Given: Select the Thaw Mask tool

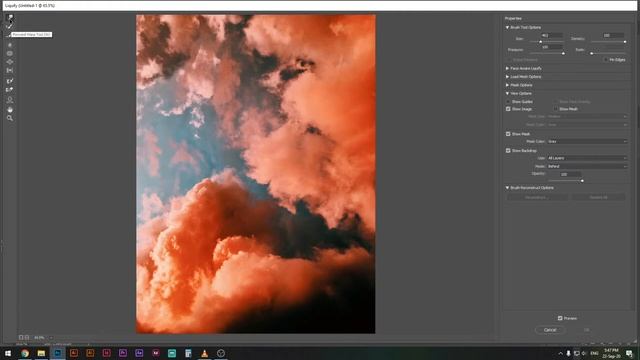Looking at the screenshot, I should (10, 90).
